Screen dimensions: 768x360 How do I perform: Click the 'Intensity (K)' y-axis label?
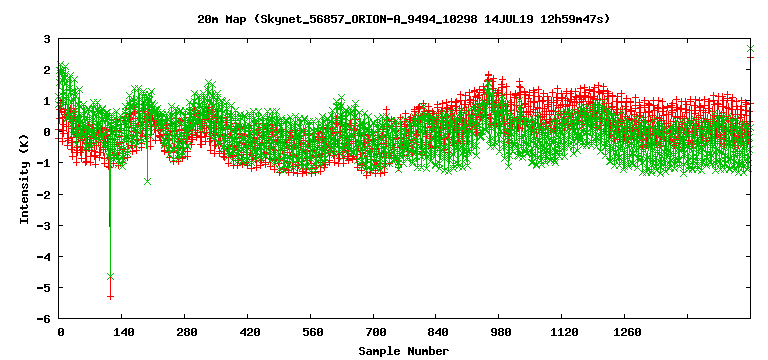24,178
